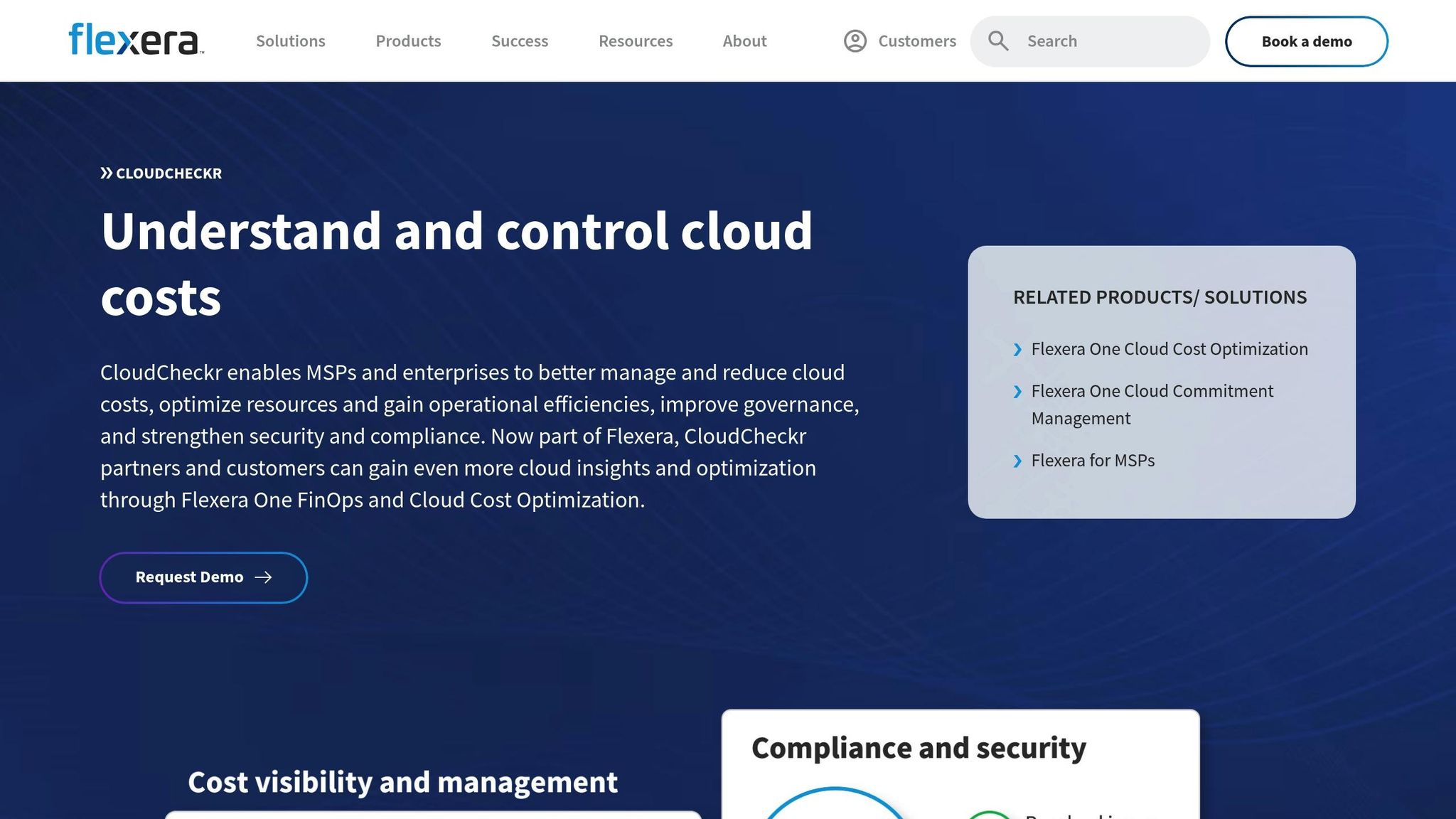Open the Products menu
Image resolution: width=1456 pixels, height=819 pixels.
click(408, 41)
